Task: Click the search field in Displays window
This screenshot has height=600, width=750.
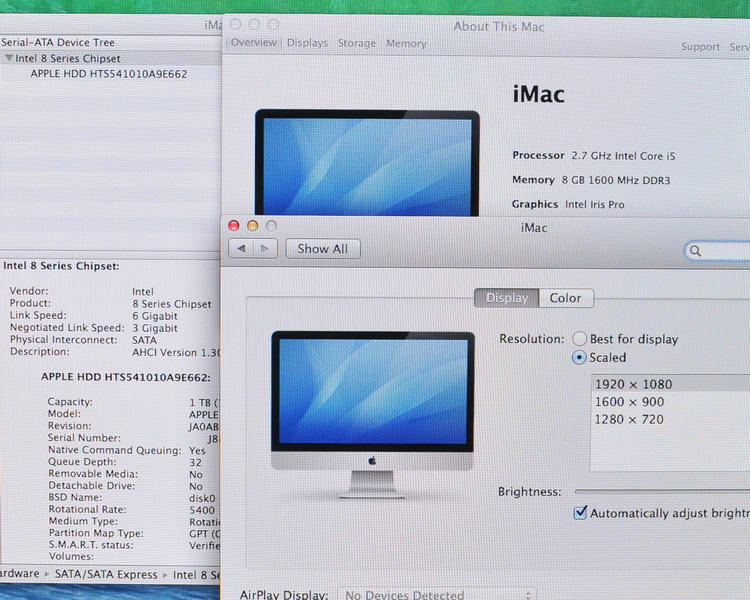Action: 717,251
